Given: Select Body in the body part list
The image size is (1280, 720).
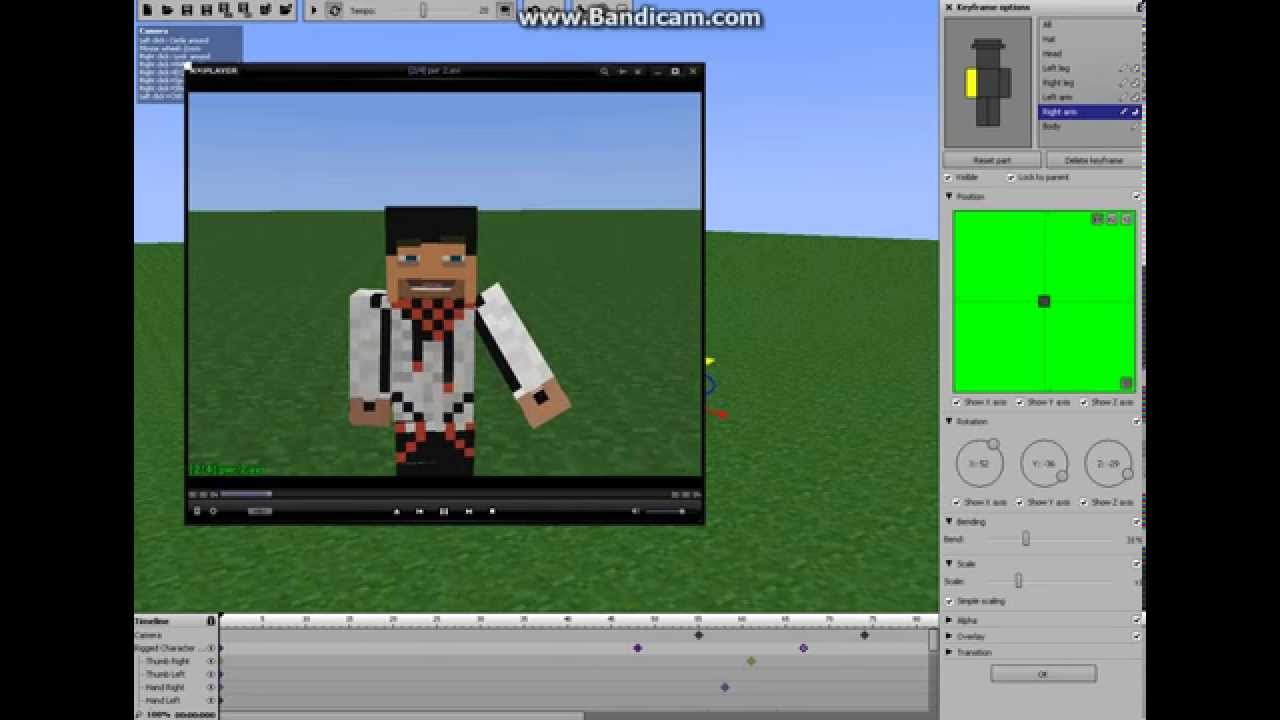Looking at the screenshot, I should point(1089,126).
